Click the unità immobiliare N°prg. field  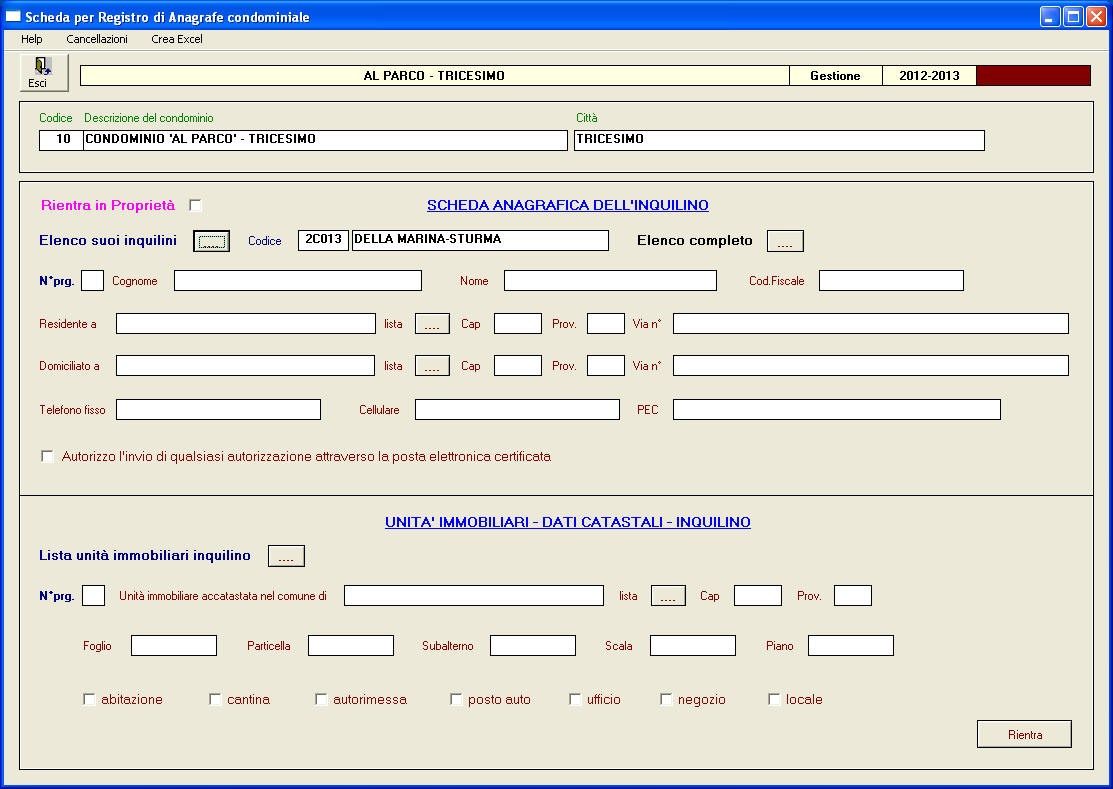(94, 595)
